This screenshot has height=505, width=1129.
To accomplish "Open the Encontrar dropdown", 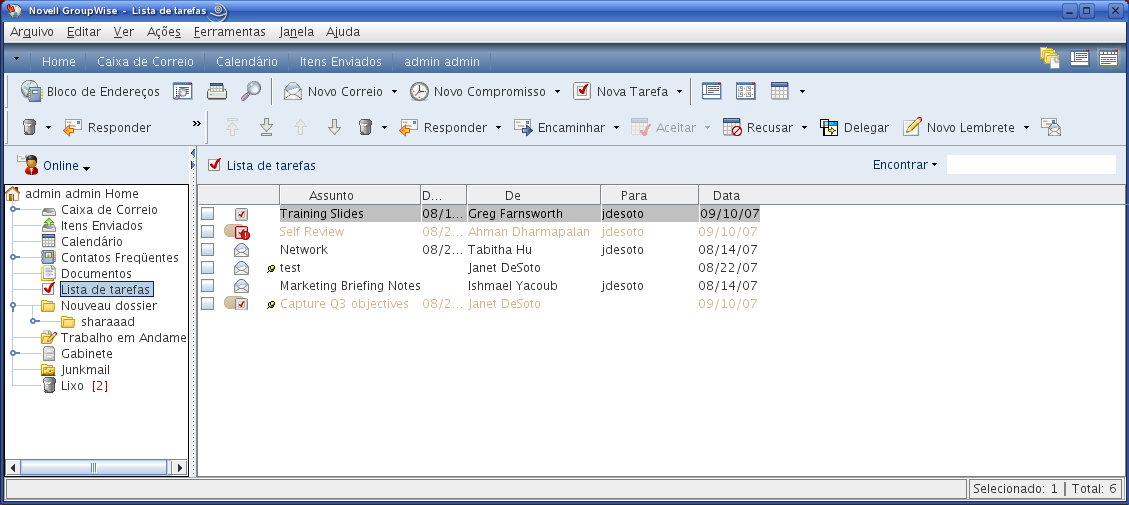I will [905, 165].
